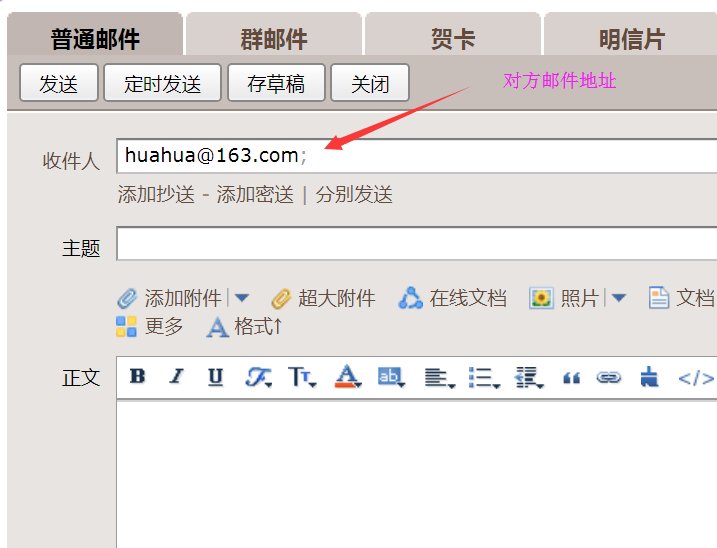The height and width of the screenshot is (548, 717).
Task: Click the 收件人 label
Action: coord(71,161)
